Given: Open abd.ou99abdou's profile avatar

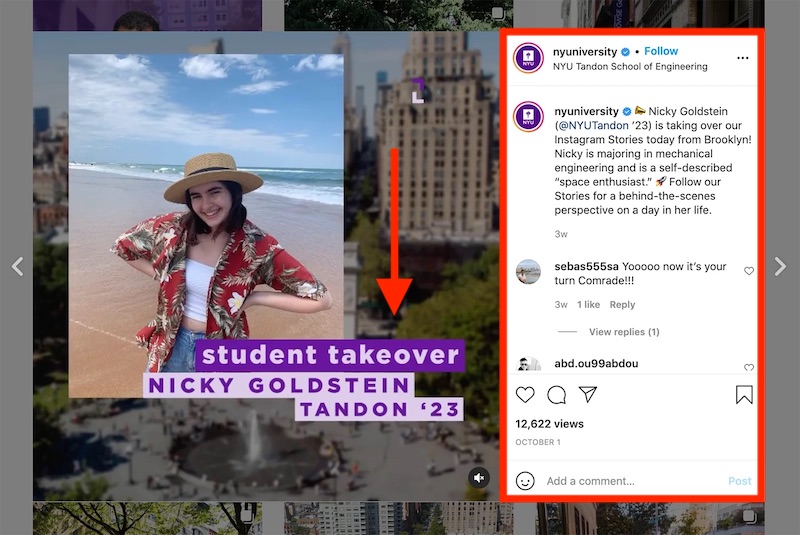Looking at the screenshot, I should pos(528,364).
